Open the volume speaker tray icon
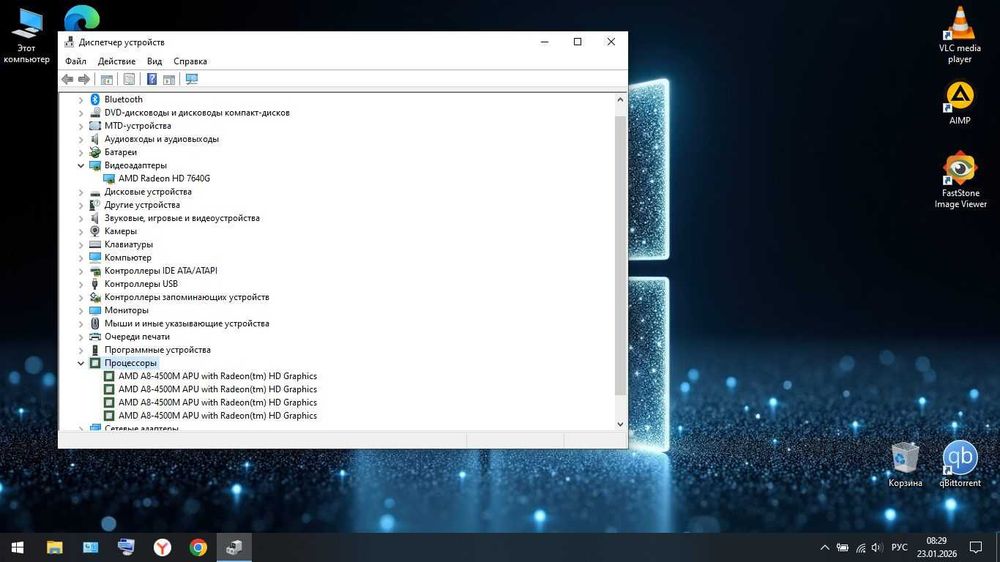 (877, 547)
